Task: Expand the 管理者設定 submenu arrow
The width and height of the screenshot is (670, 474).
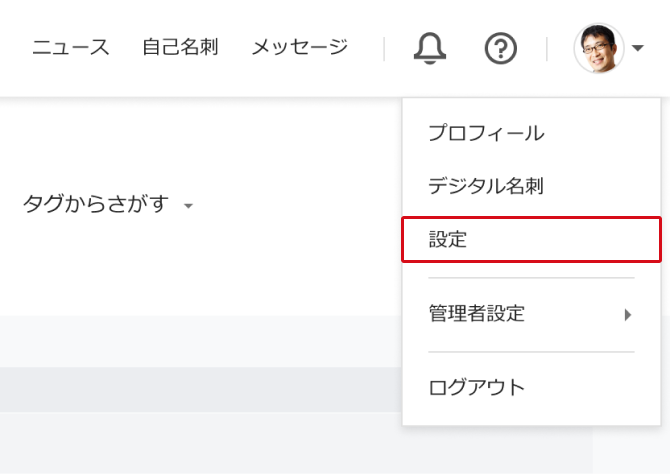Action: click(x=628, y=315)
